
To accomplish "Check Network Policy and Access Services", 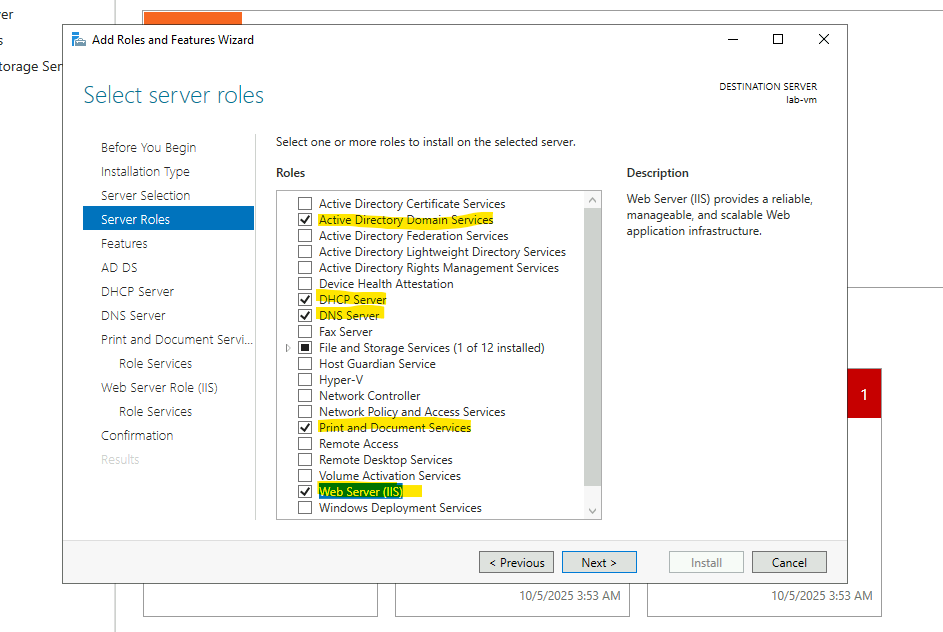I will (305, 411).
